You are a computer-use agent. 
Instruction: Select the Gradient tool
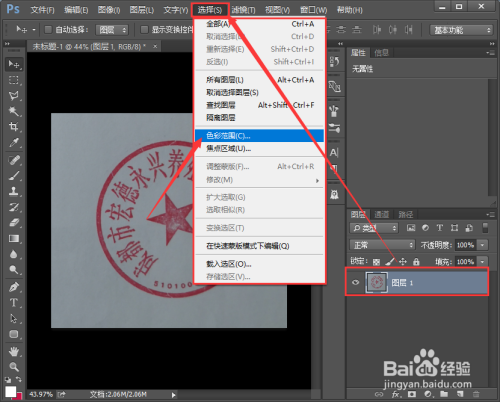tap(14, 238)
